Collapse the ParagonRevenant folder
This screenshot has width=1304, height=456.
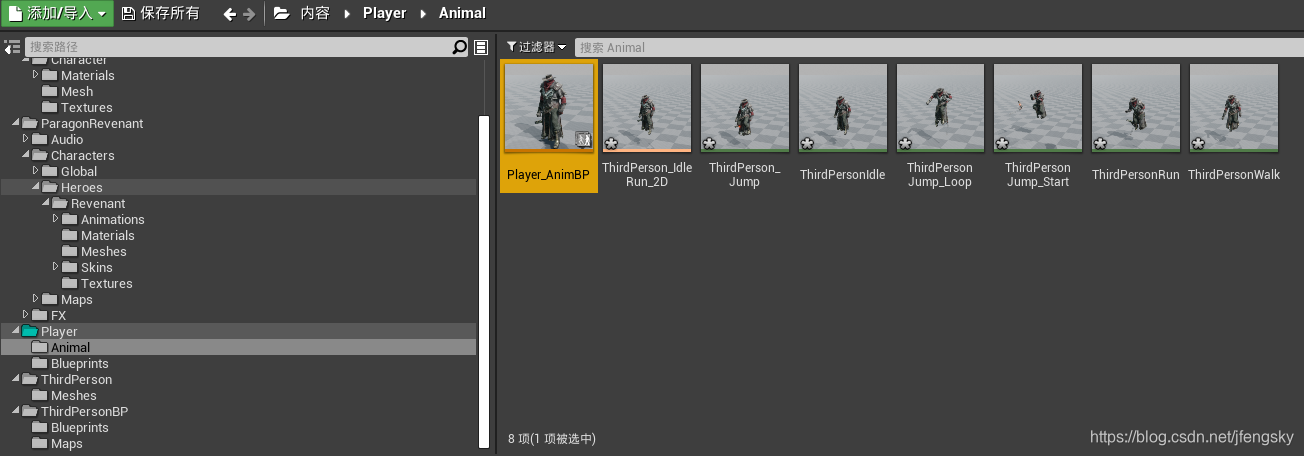pyautogui.click(x=16, y=124)
